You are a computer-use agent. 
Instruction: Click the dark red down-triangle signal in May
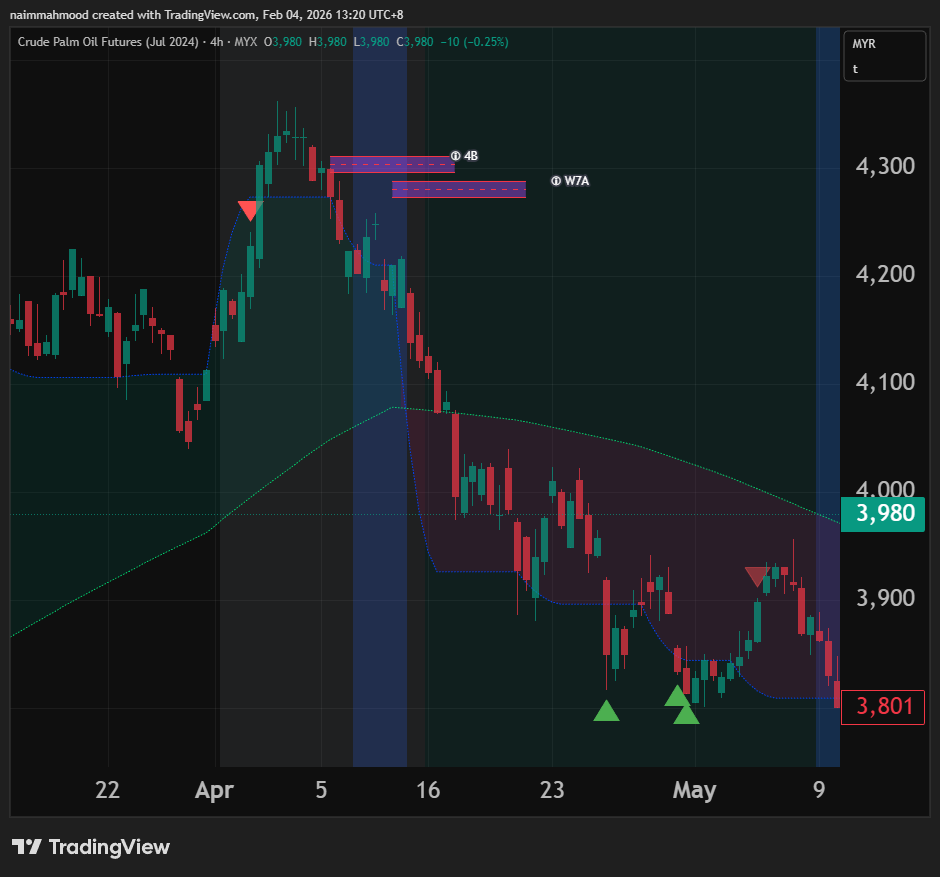coord(757,576)
